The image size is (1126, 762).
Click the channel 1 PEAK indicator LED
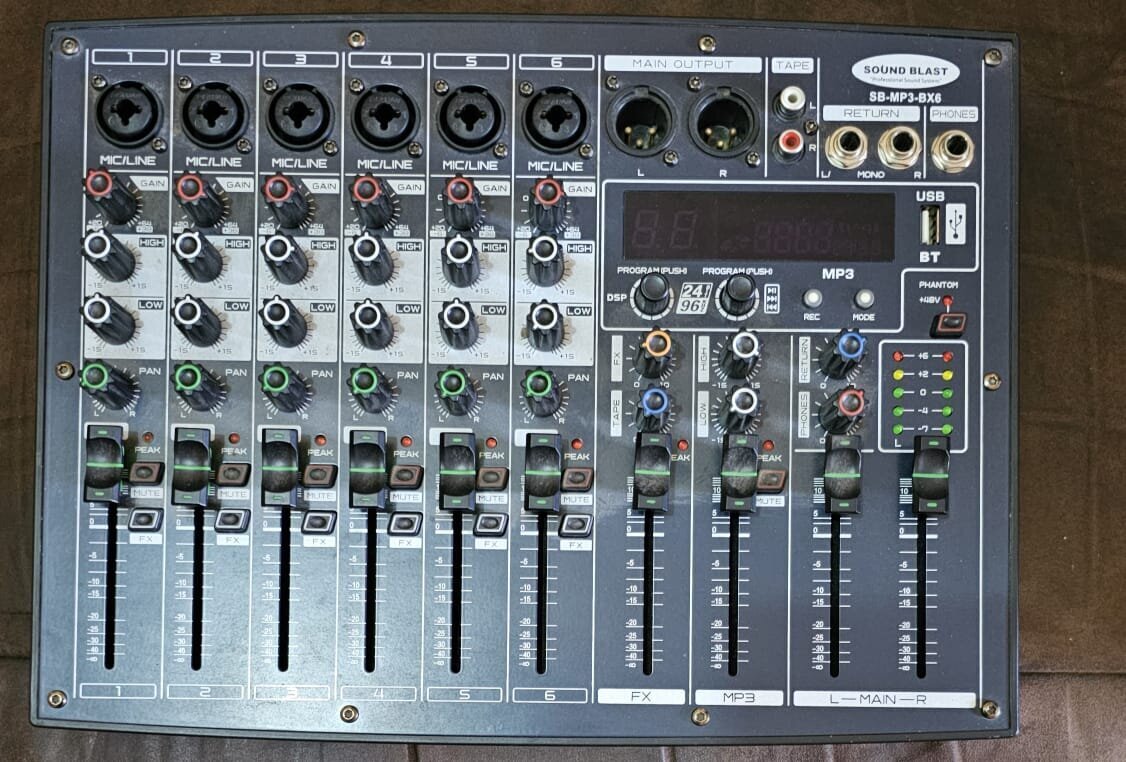148,437
